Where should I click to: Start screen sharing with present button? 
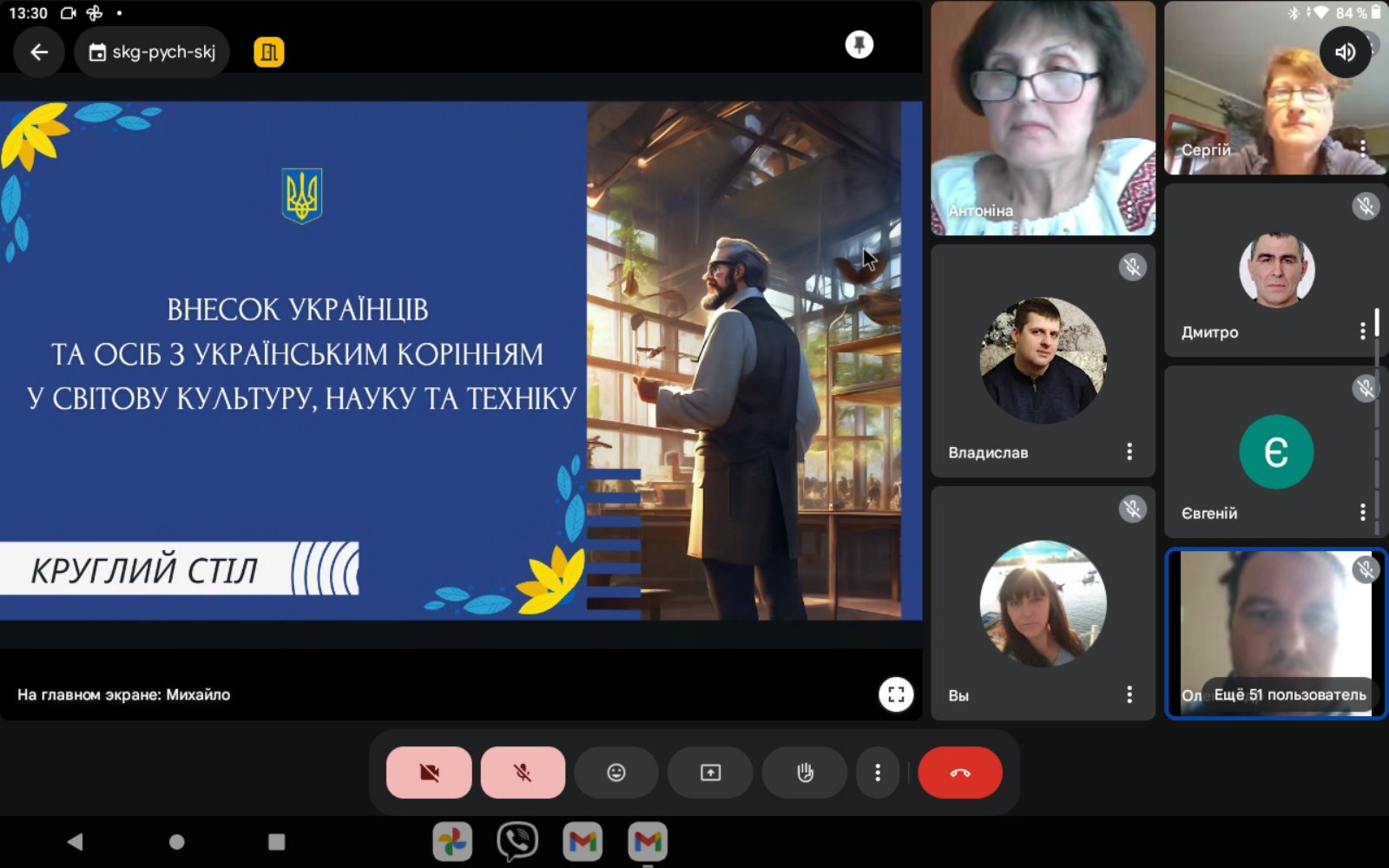tap(710, 773)
